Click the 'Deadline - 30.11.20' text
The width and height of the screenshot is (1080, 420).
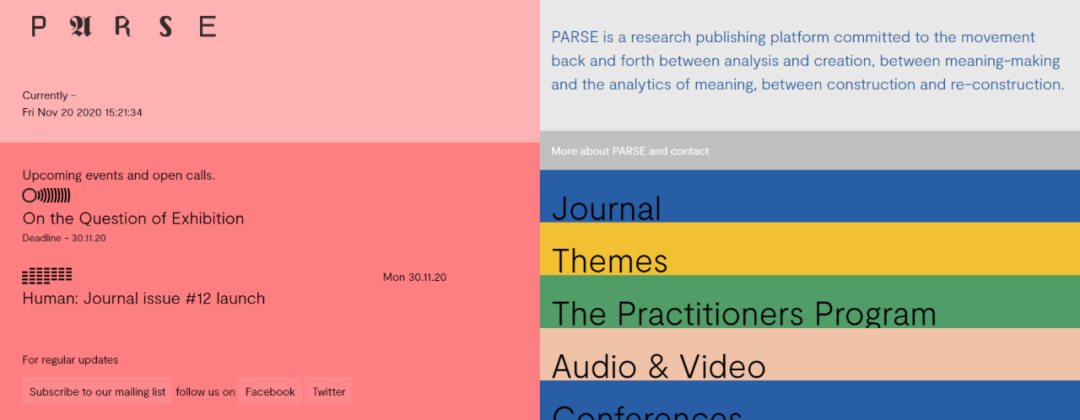click(64, 238)
